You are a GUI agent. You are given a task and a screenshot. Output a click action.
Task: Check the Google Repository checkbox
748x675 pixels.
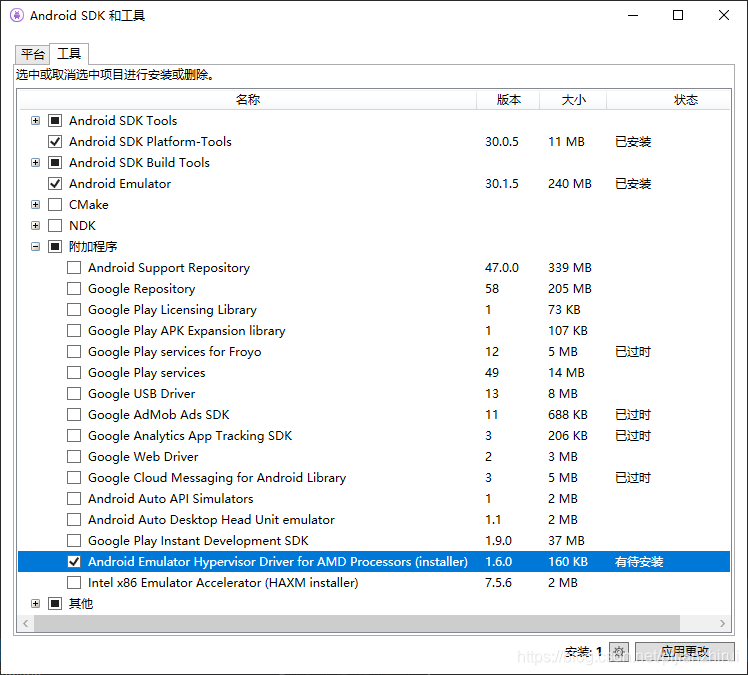[x=74, y=289]
